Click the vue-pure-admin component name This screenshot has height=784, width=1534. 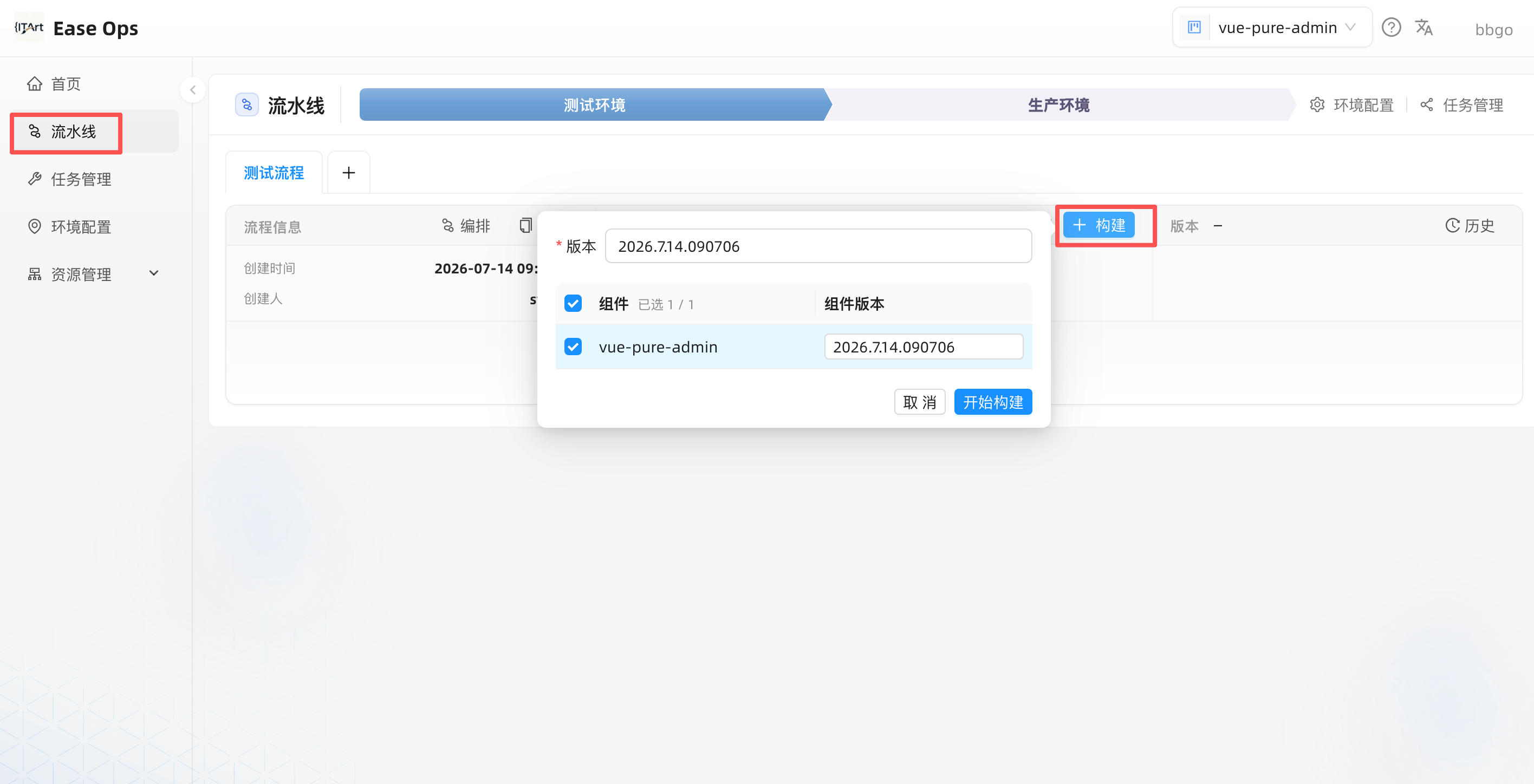click(658, 347)
